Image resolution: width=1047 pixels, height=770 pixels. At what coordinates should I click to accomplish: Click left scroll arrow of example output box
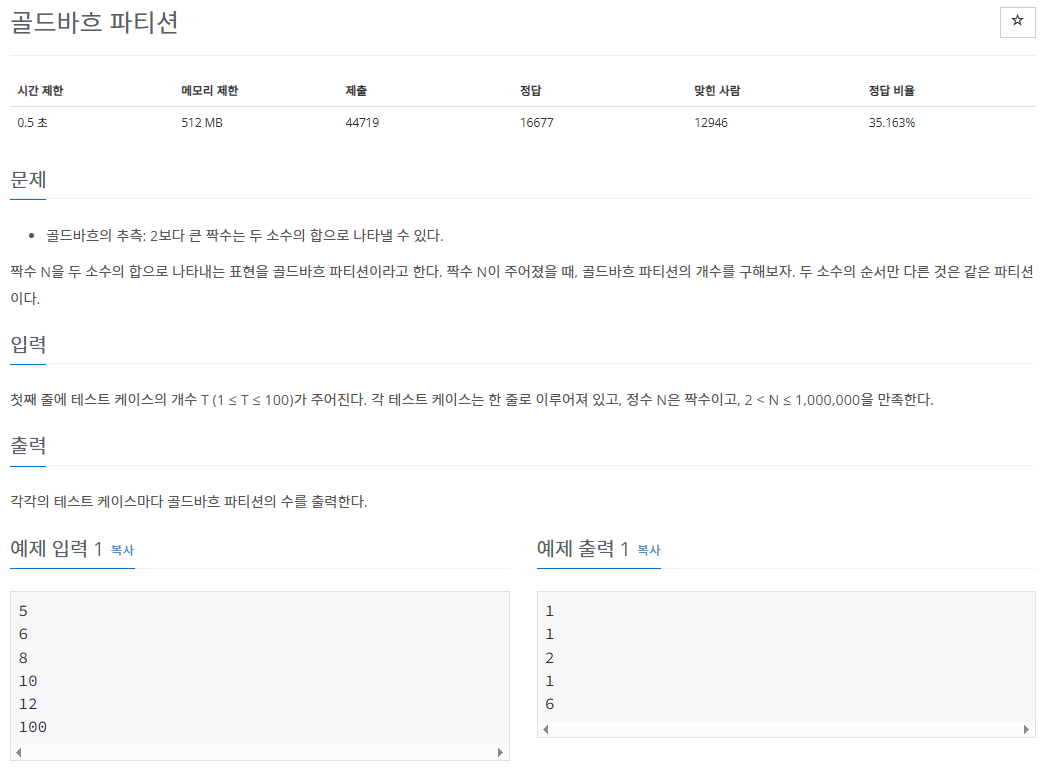[x=546, y=729]
